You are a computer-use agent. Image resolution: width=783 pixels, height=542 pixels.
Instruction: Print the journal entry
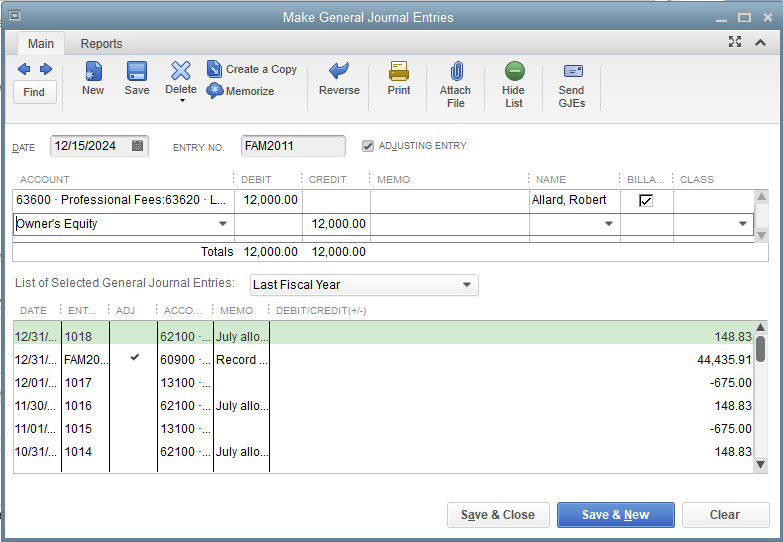tap(399, 78)
